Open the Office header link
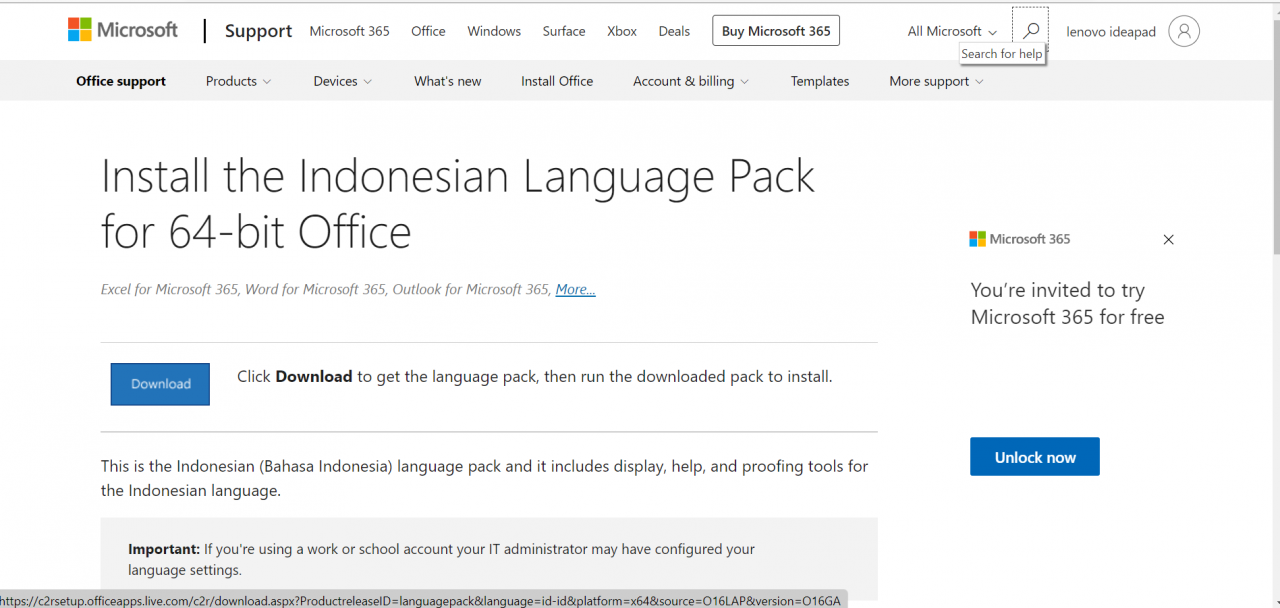 (428, 31)
